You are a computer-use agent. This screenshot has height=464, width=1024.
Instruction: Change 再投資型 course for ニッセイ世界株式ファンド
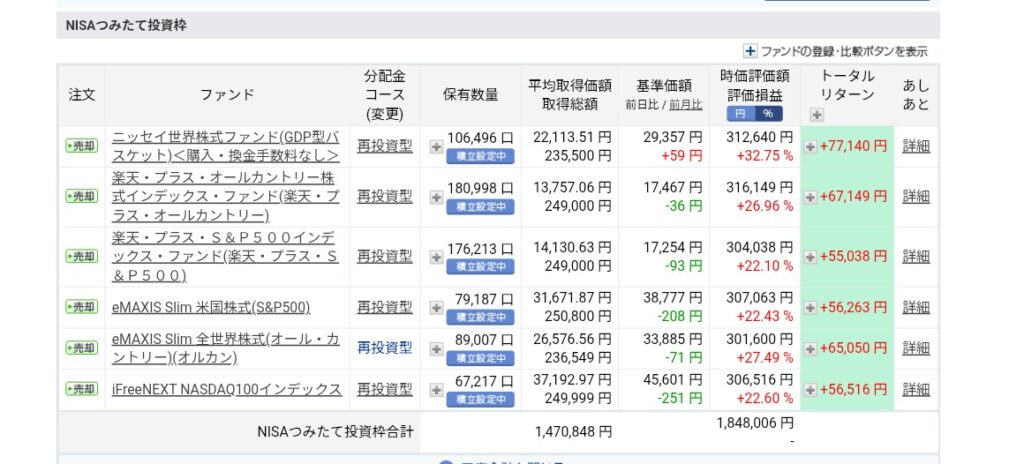tap(384, 146)
